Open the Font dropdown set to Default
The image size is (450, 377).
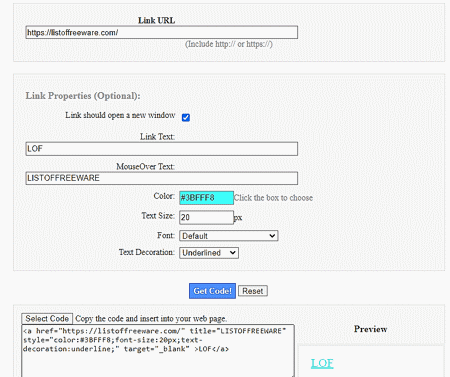coord(228,236)
